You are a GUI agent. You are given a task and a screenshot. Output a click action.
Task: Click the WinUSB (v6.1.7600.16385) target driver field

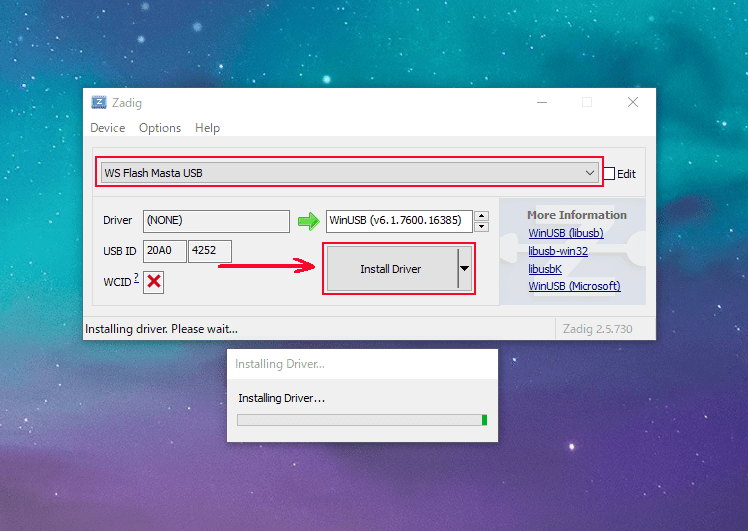[x=399, y=221]
